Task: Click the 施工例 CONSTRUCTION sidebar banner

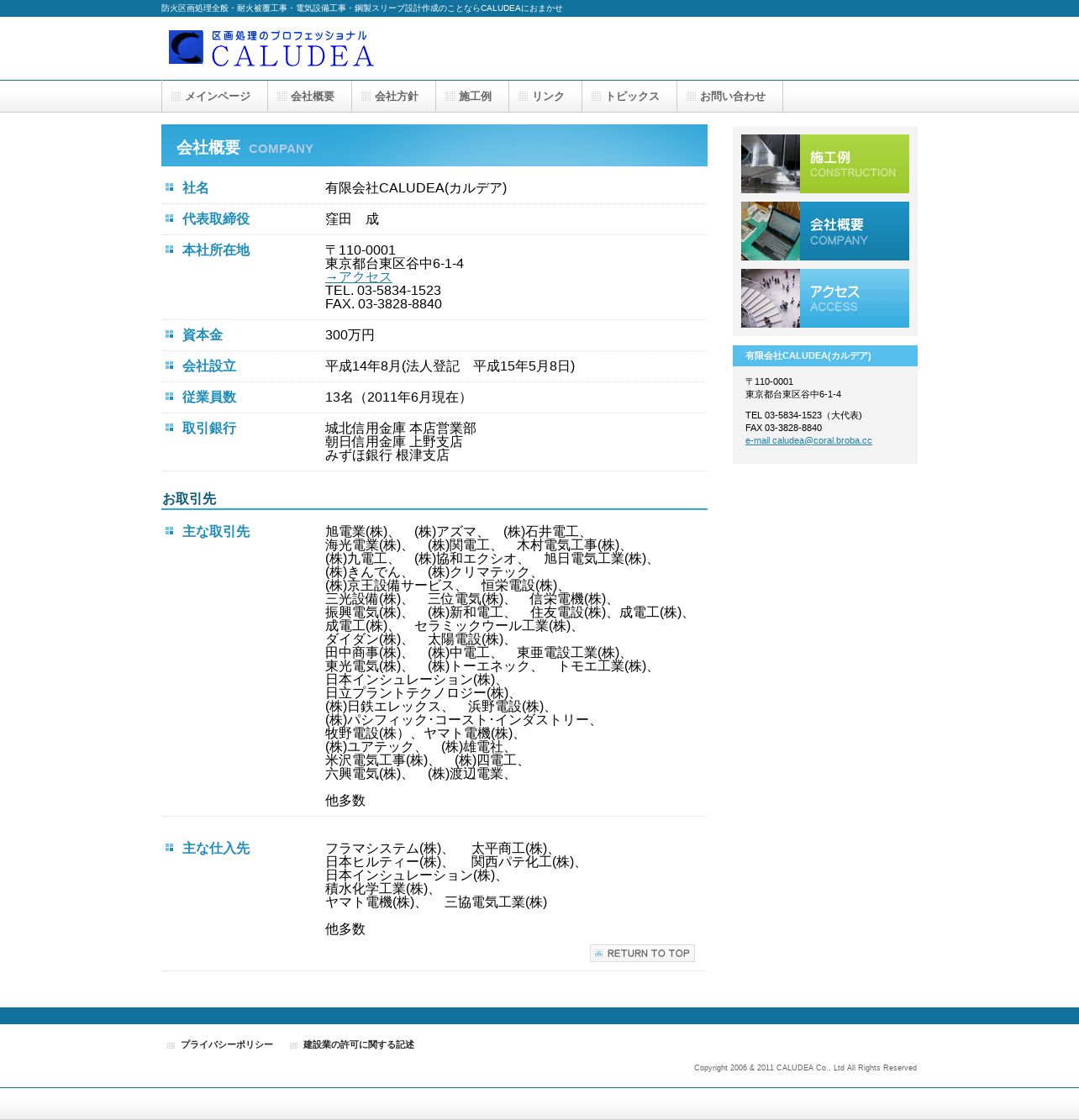Action: click(x=825, y=164)
